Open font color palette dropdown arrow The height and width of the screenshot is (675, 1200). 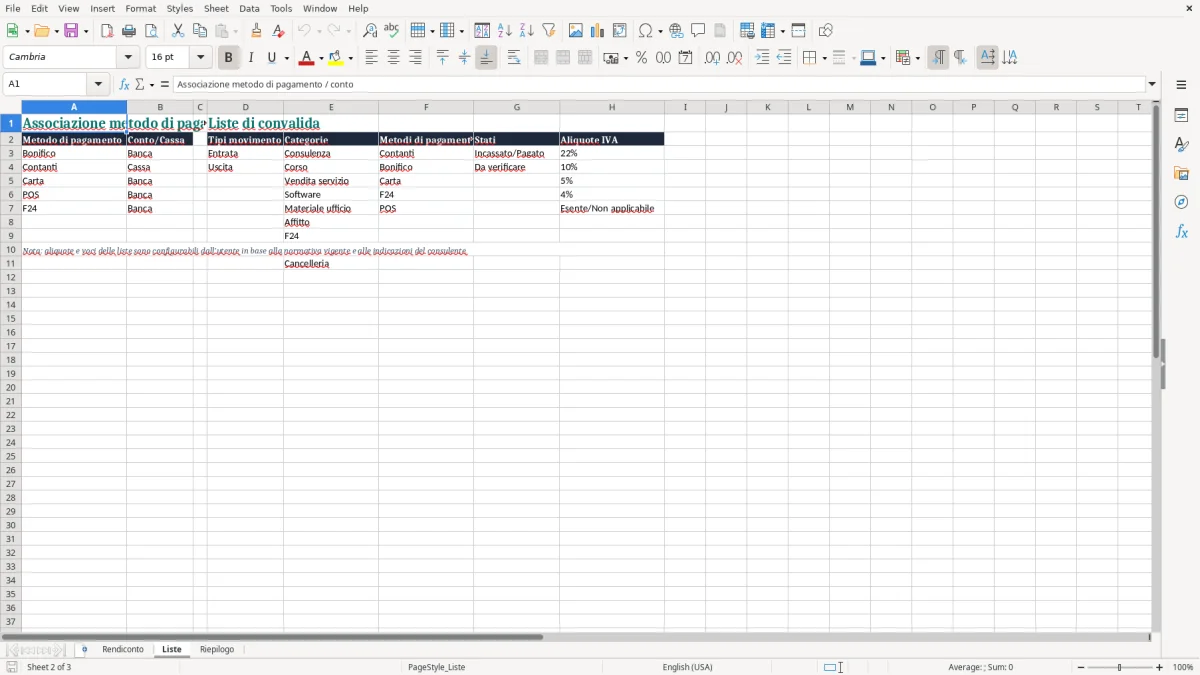pyautogui.click(x=322, y=58)
